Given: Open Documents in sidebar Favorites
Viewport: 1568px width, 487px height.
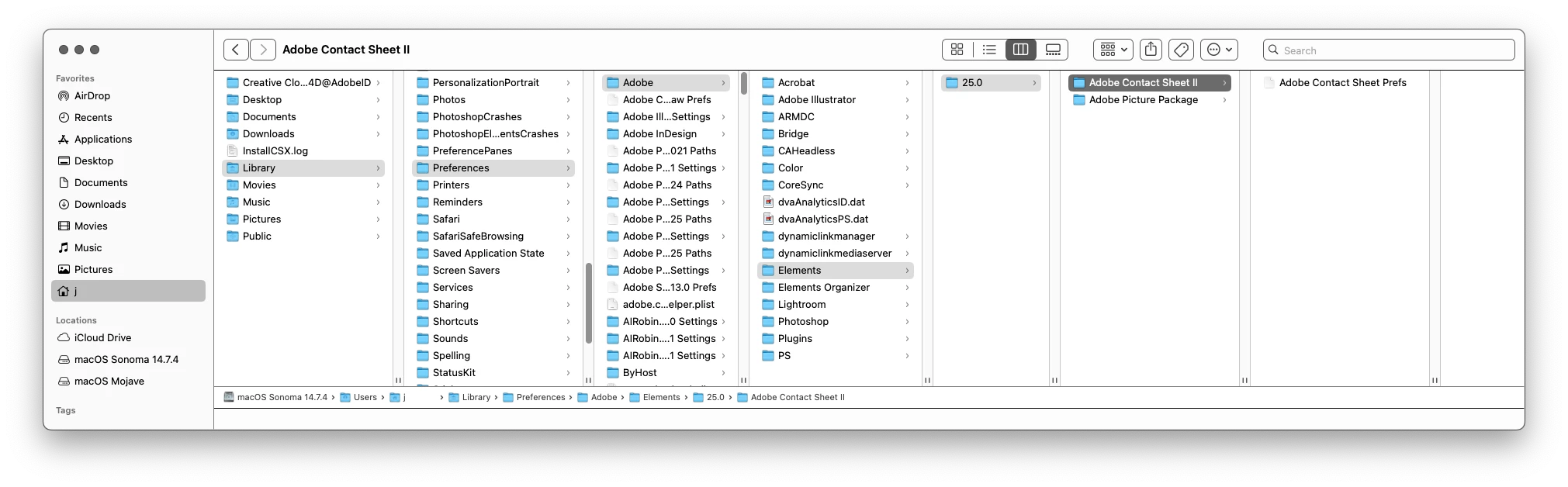Looking at the screenshot, I should tap(128, 183).
